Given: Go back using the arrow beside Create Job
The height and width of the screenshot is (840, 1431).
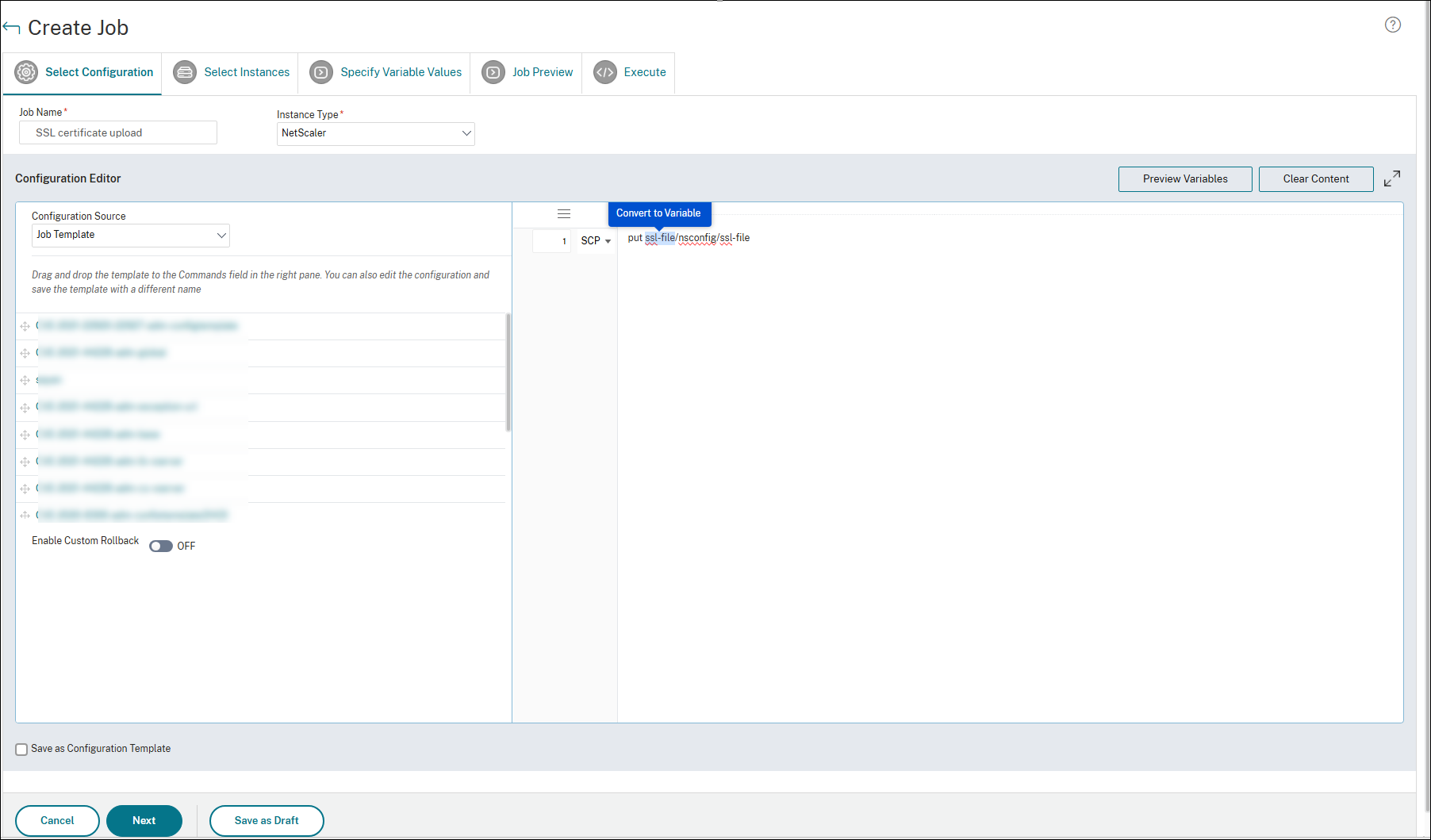Looking at the screenshot, I should pyautogui.click(x=11, y=28).
